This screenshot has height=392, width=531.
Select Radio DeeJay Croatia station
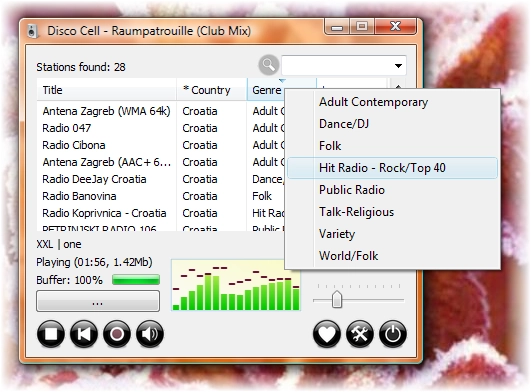click(94, 179)
